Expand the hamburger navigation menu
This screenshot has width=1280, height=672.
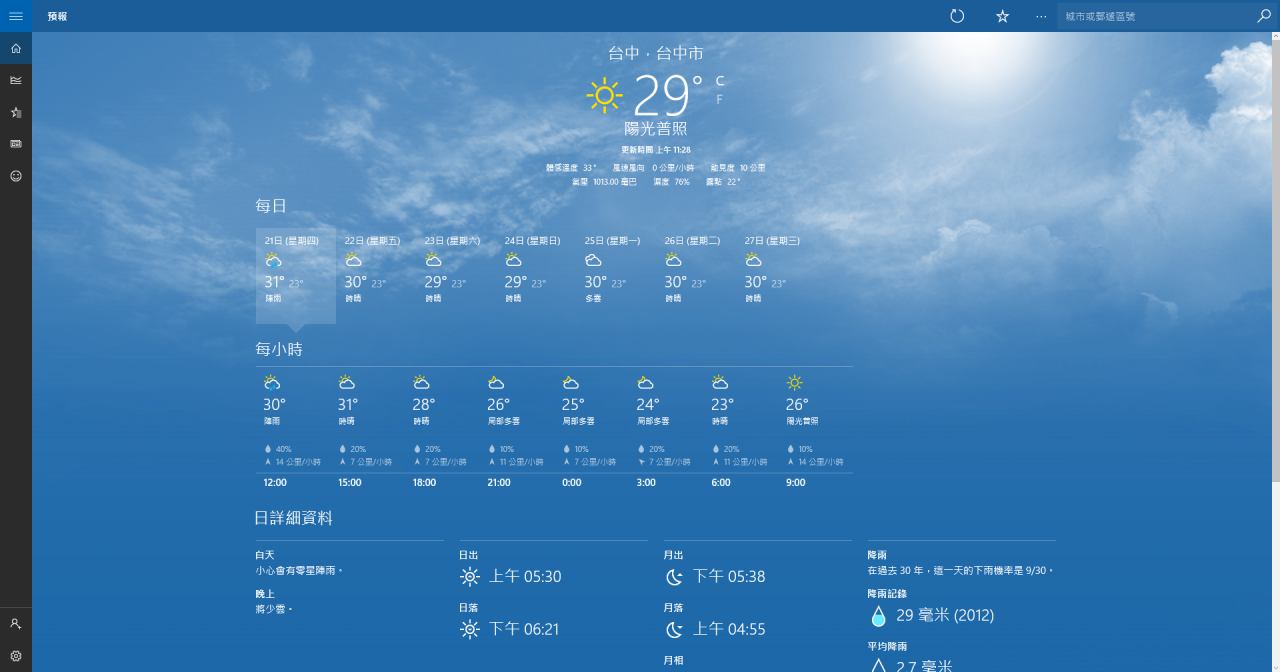(x=16, y=16)
